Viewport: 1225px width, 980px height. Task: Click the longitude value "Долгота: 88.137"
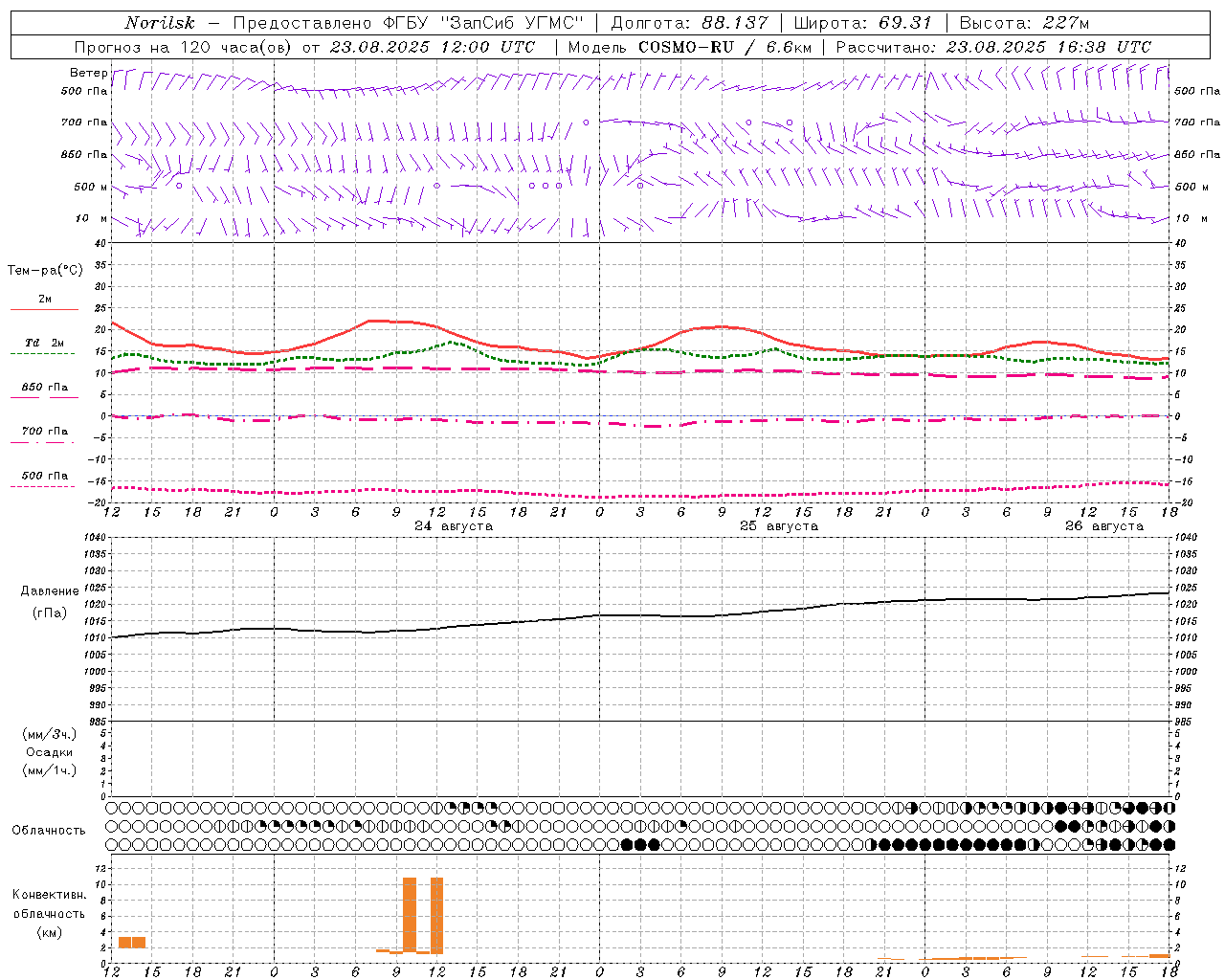(x=689, y=23)
